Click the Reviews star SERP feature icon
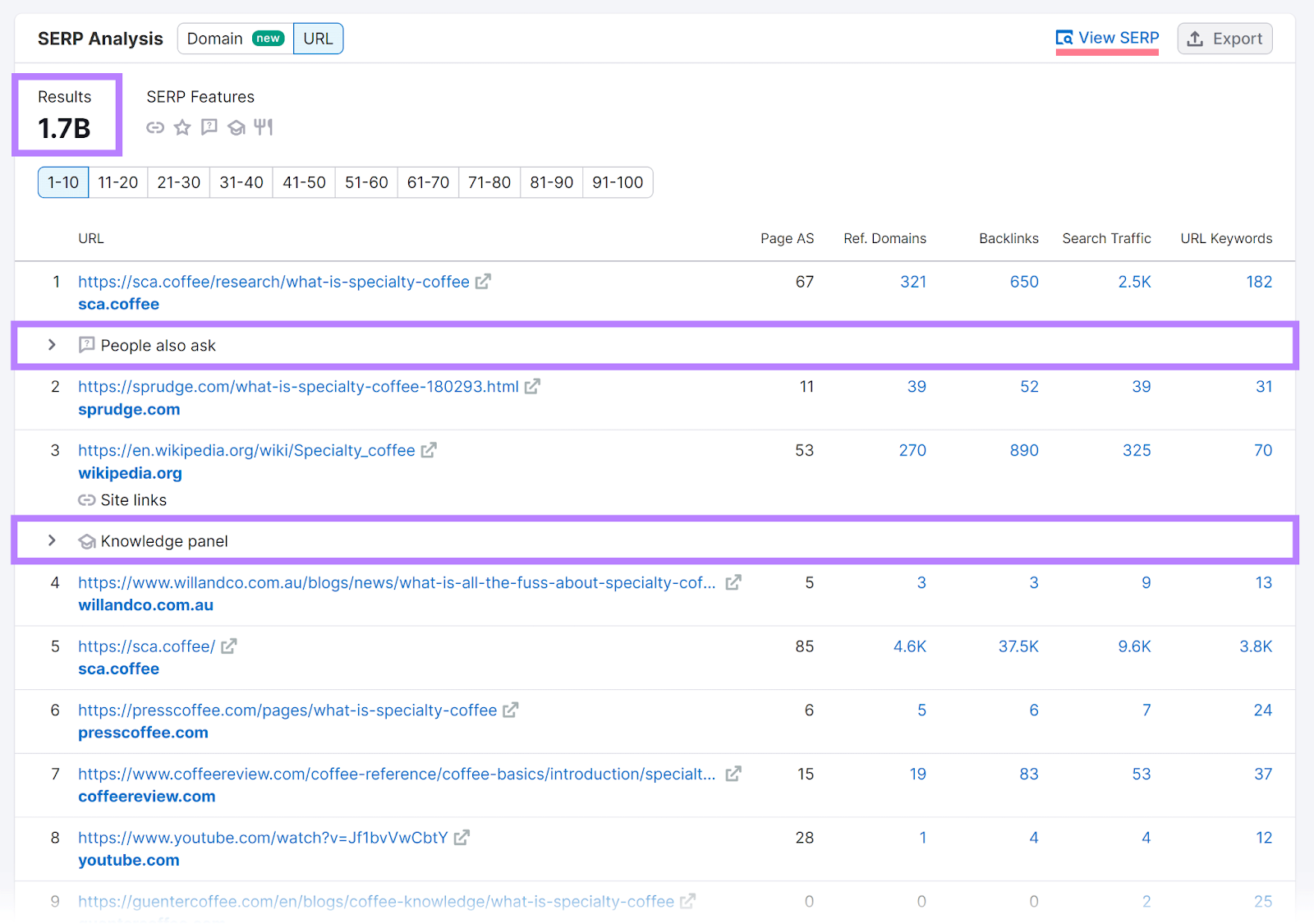Image resolution: width=1314 pixels, height=924 pixels. pos(181,127)
